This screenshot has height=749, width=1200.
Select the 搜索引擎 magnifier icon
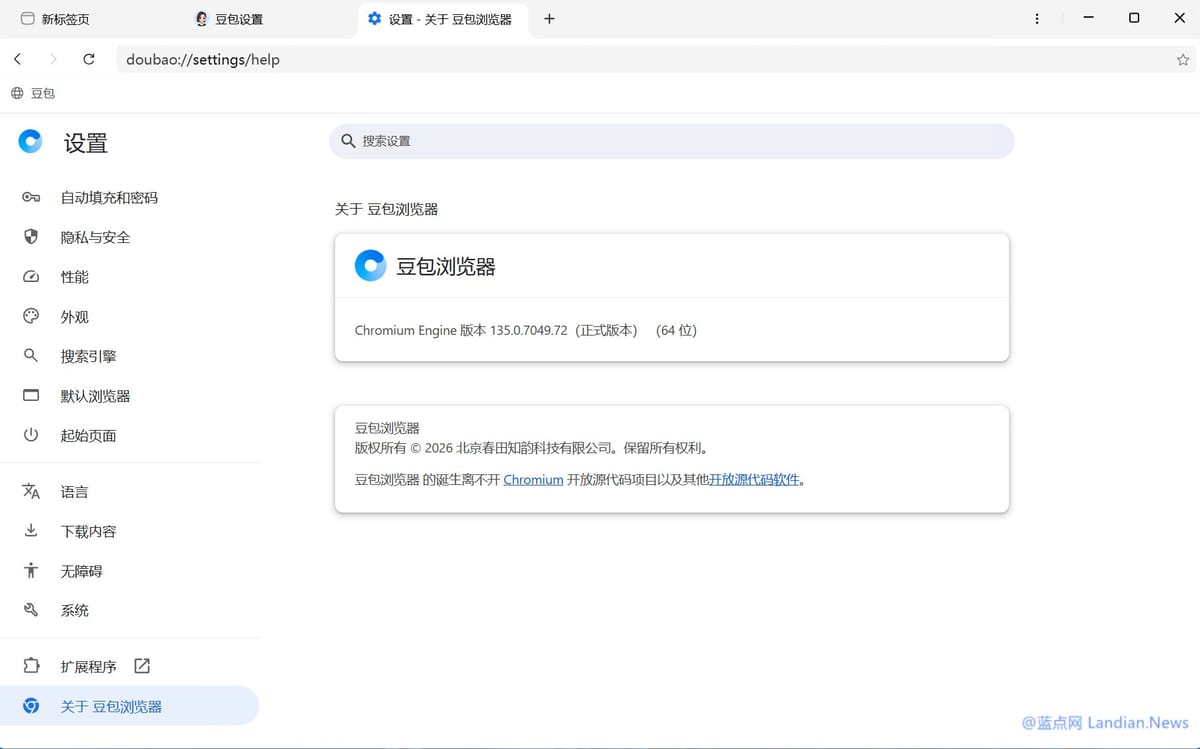31,356
